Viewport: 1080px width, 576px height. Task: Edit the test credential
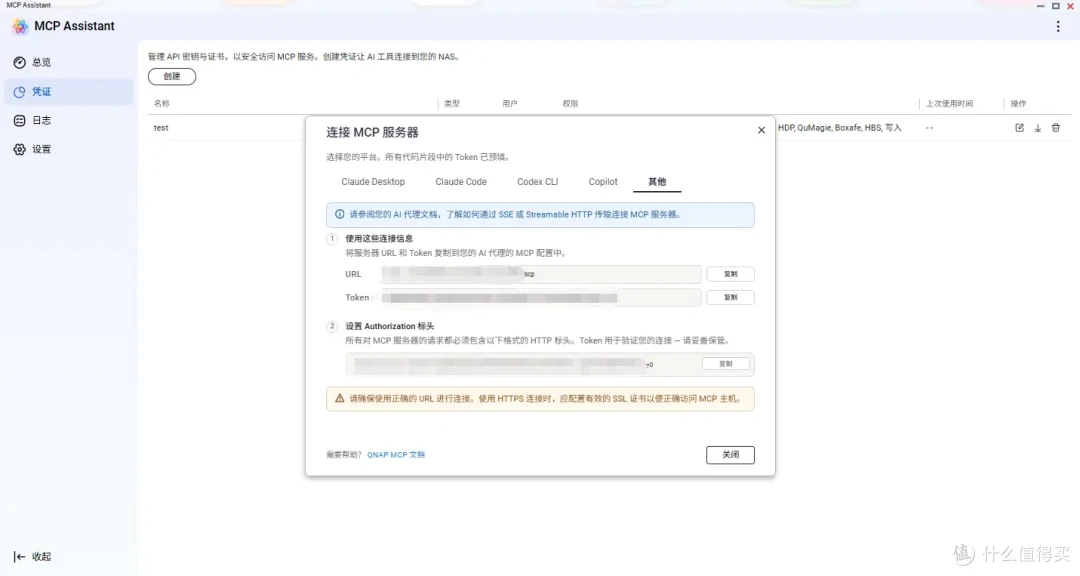coord(1019,127)
